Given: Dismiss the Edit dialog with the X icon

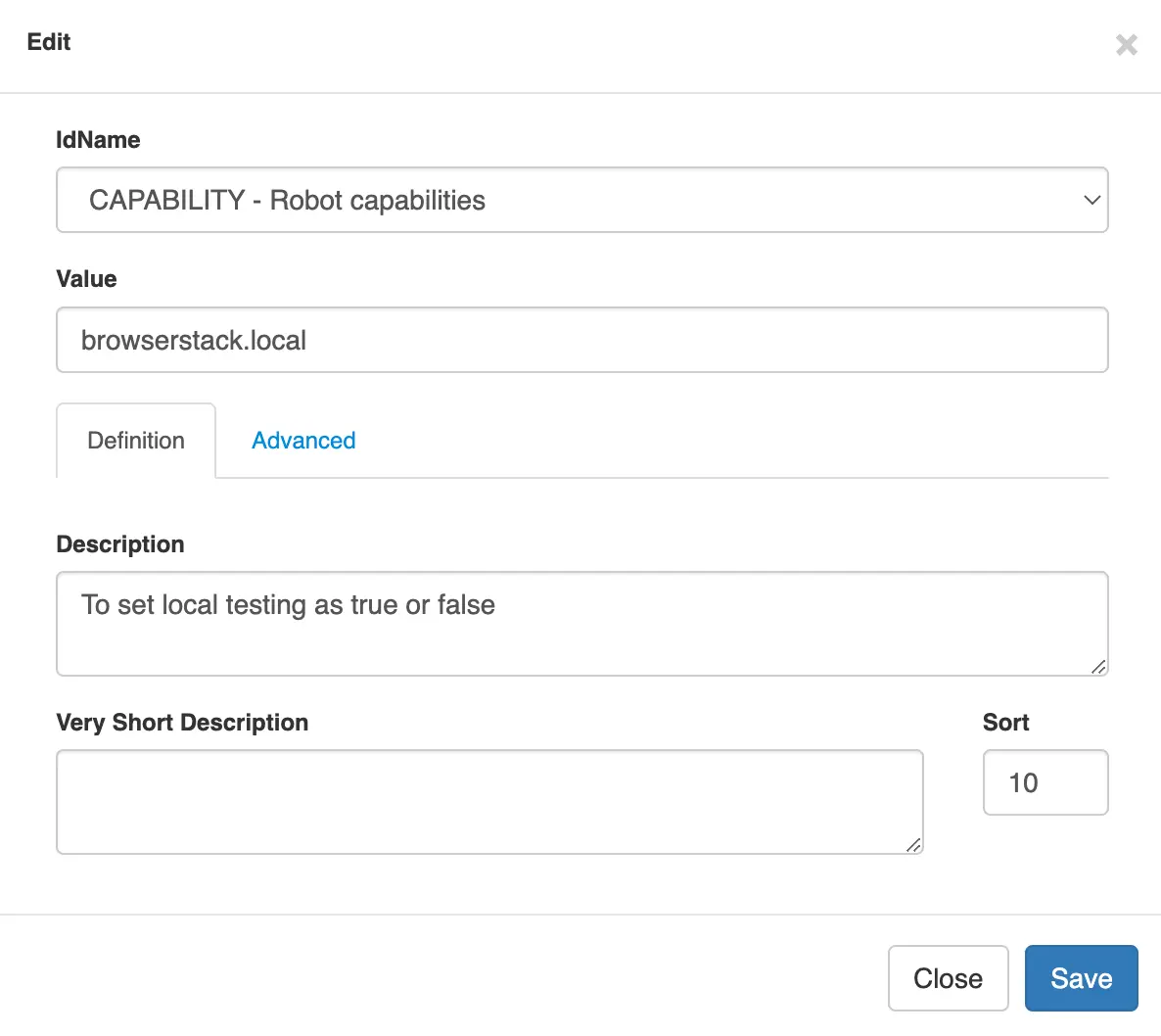Looking at the screenshot, I should (1126, 45).
